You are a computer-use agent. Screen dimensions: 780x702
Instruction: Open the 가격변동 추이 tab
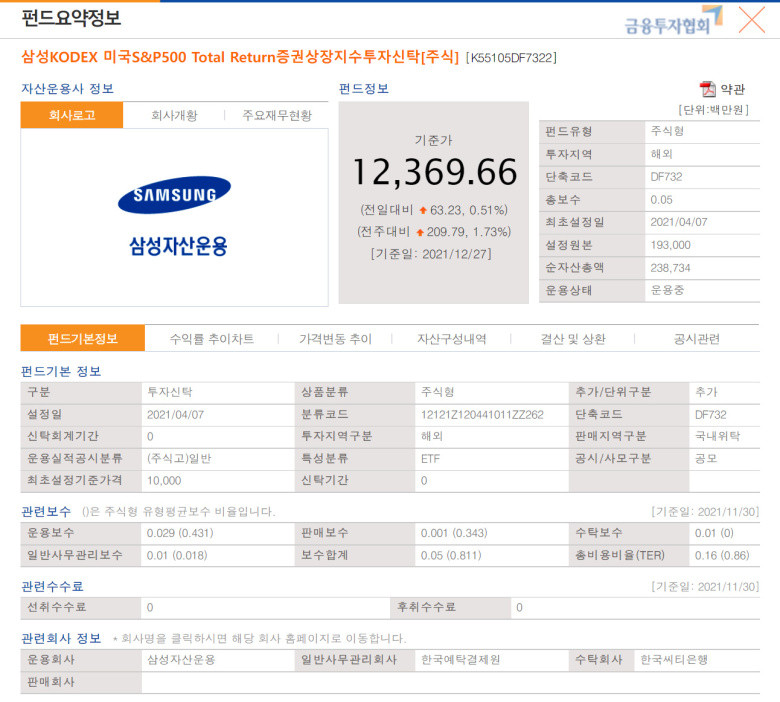[x=335, y=339]
